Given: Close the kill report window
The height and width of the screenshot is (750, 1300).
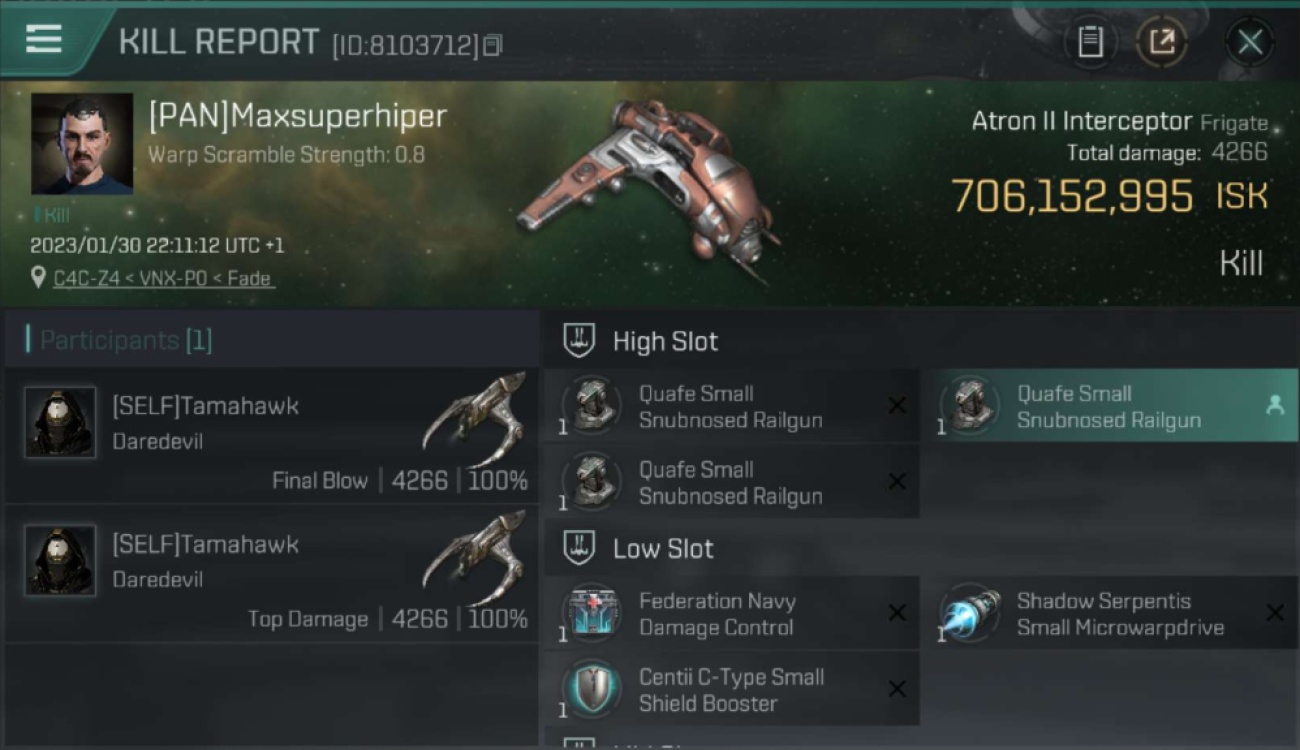Looking at the screenshot, I should [1250, 42].
